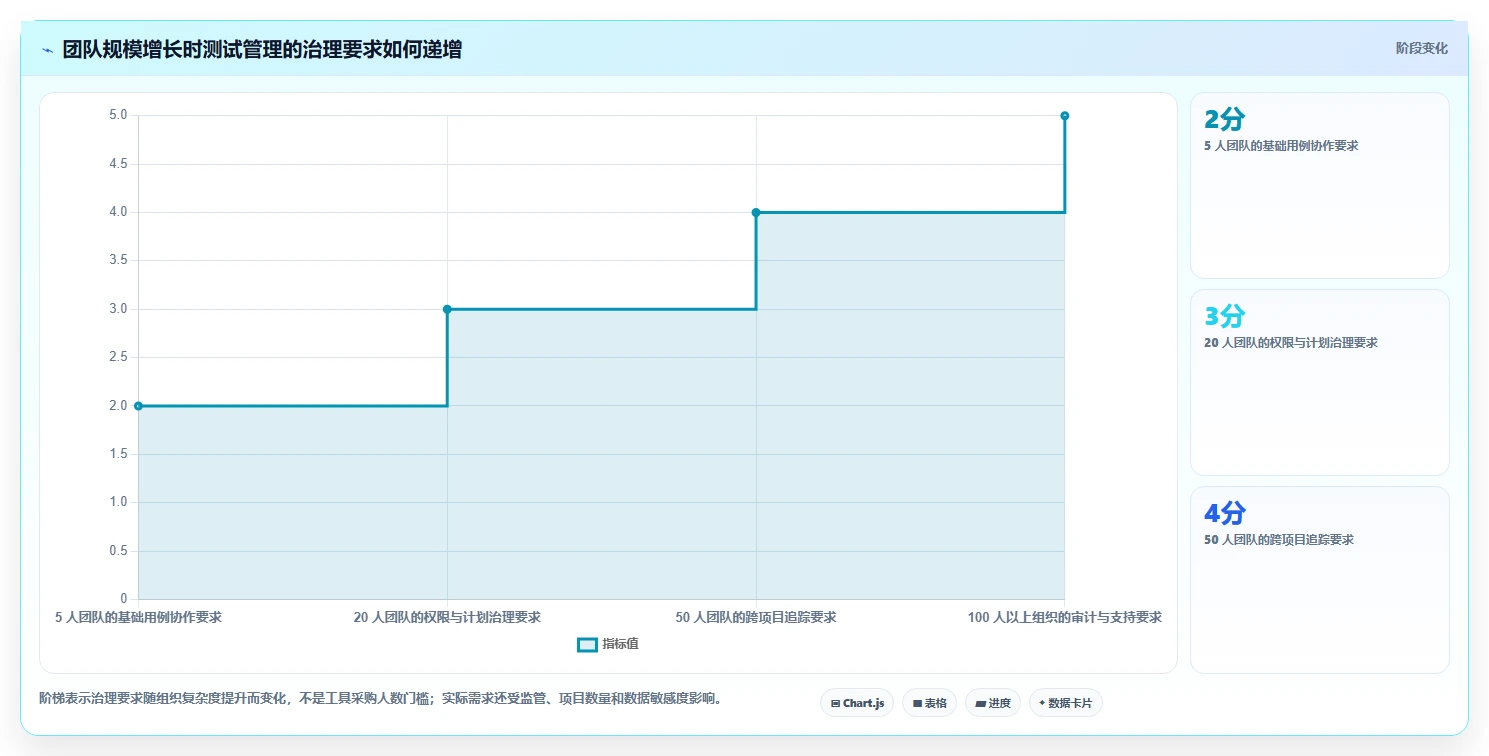Click card caption 5 人团队的基础用例协作要求
This screenshot has width=1489, height=756.
1281,145
